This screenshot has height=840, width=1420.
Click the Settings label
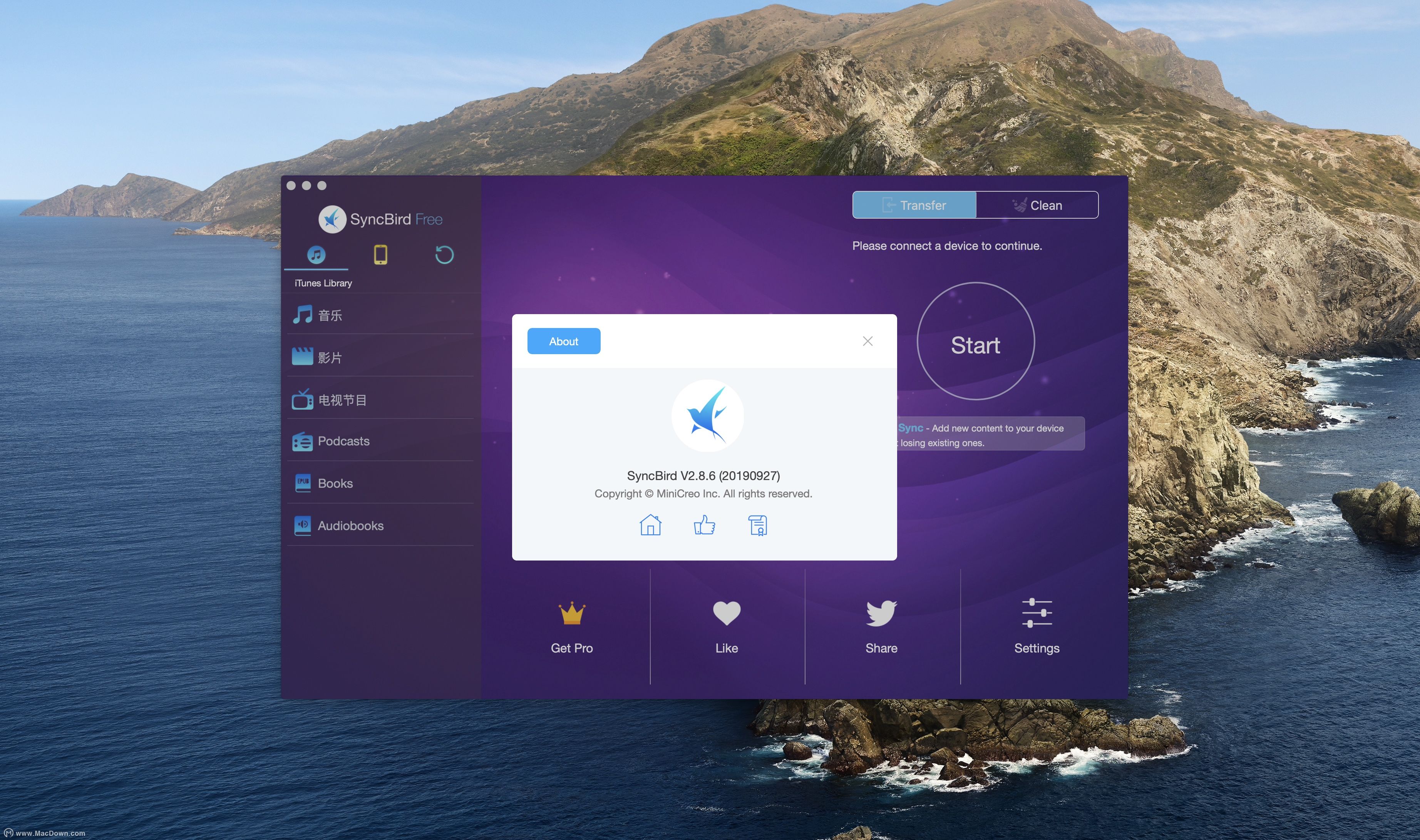[1037, 648]
